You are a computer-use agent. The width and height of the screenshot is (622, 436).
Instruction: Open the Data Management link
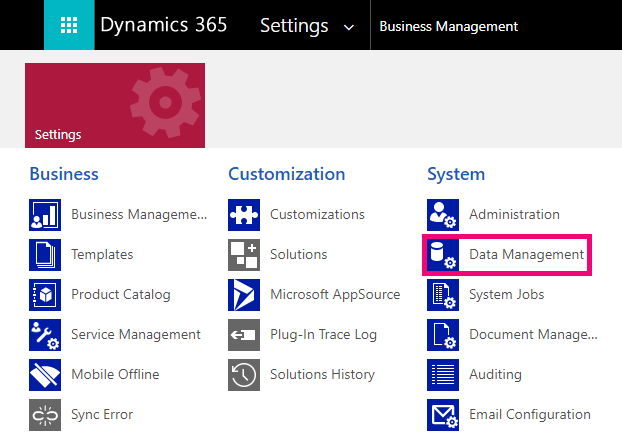(x=526, y=254)
